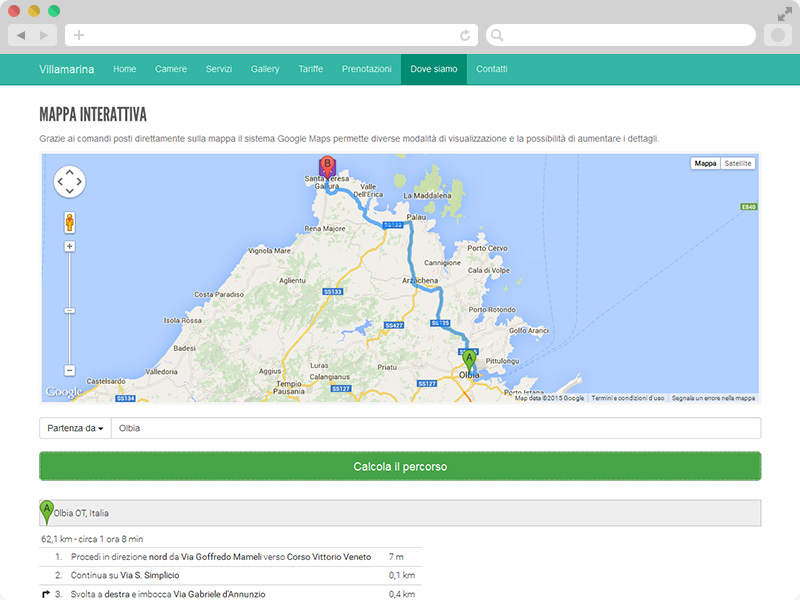This screenshot has height=600, width=800.
Task: Open the Gallery page
Action: click(265, 69)
